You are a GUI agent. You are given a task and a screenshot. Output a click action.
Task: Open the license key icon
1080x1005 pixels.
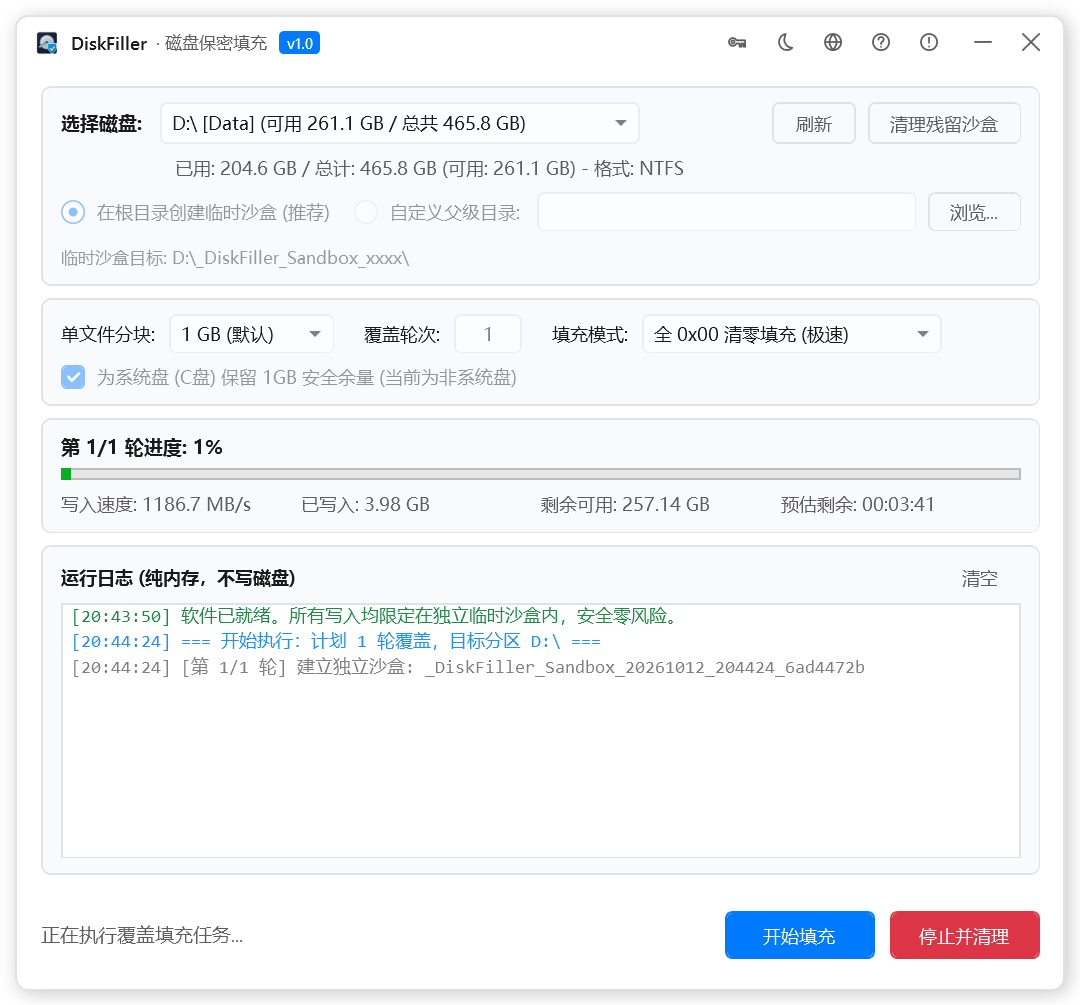(x=737, y=43)
